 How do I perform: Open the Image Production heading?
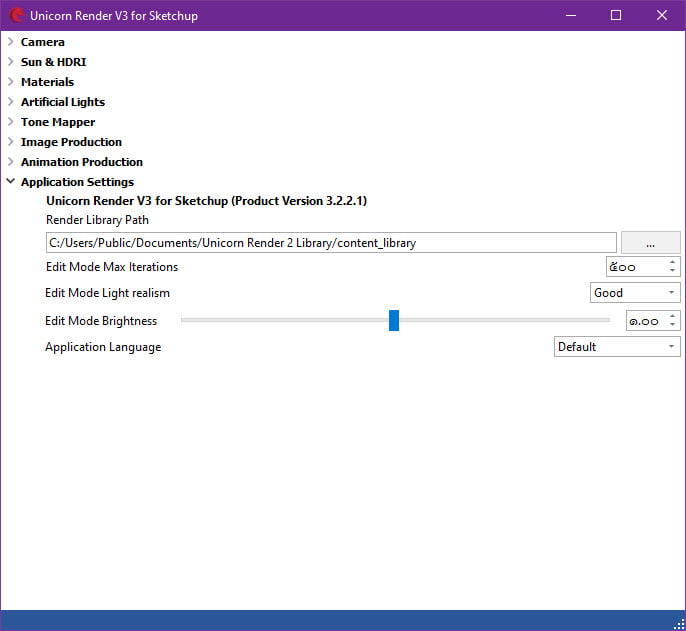tap(71, 142)
